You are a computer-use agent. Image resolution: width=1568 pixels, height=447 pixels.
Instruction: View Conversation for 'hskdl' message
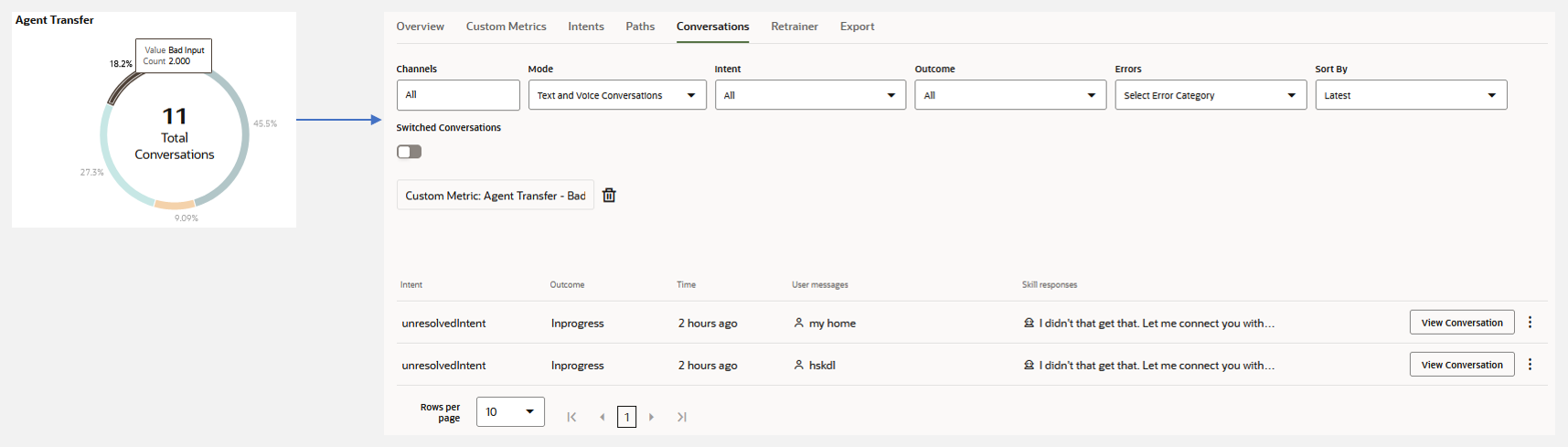(x=1461, y=365)
